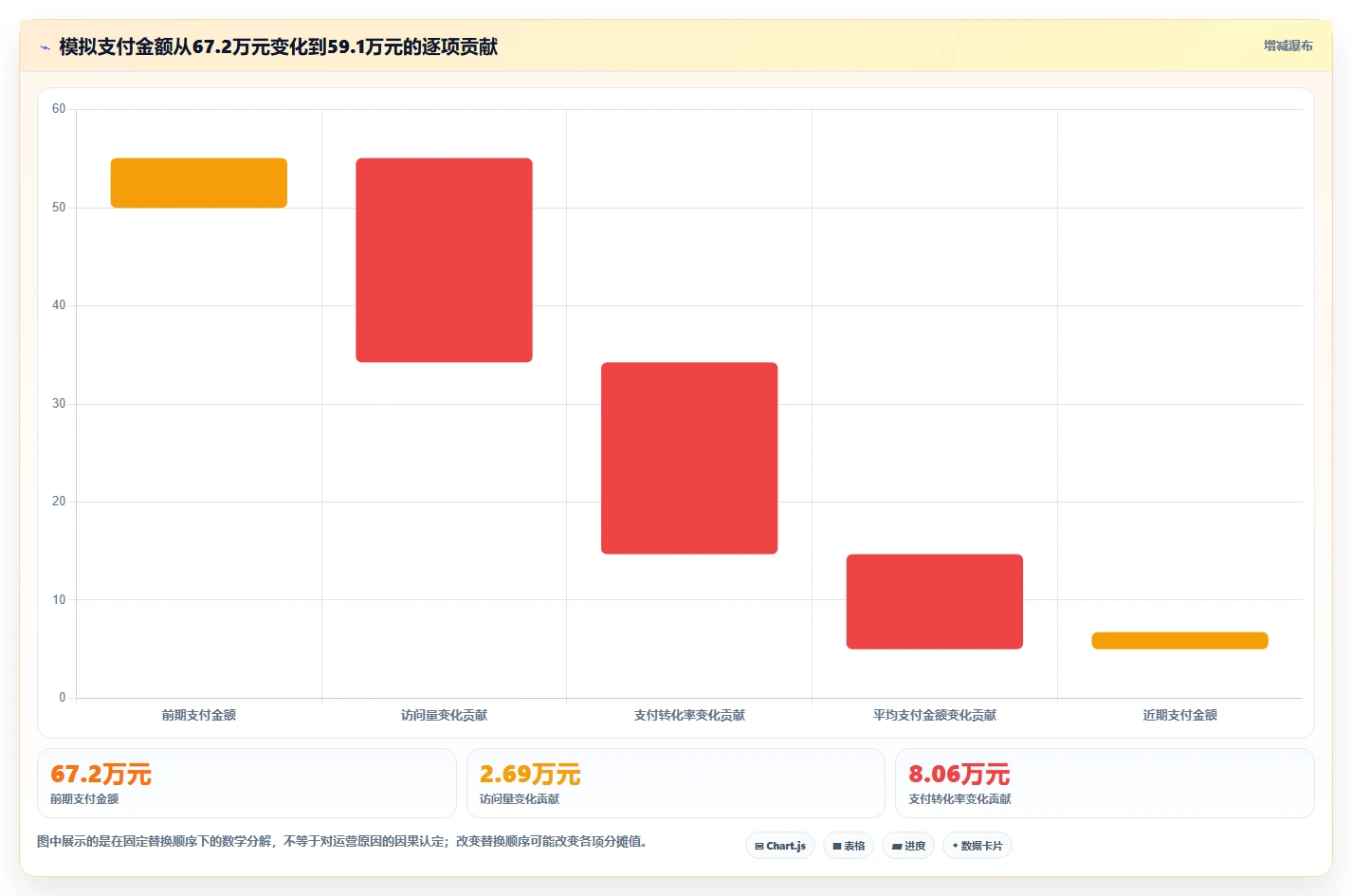Click the y-axis tick label 10
This screenshot has width=1352, height=896.
coord(59,600)
